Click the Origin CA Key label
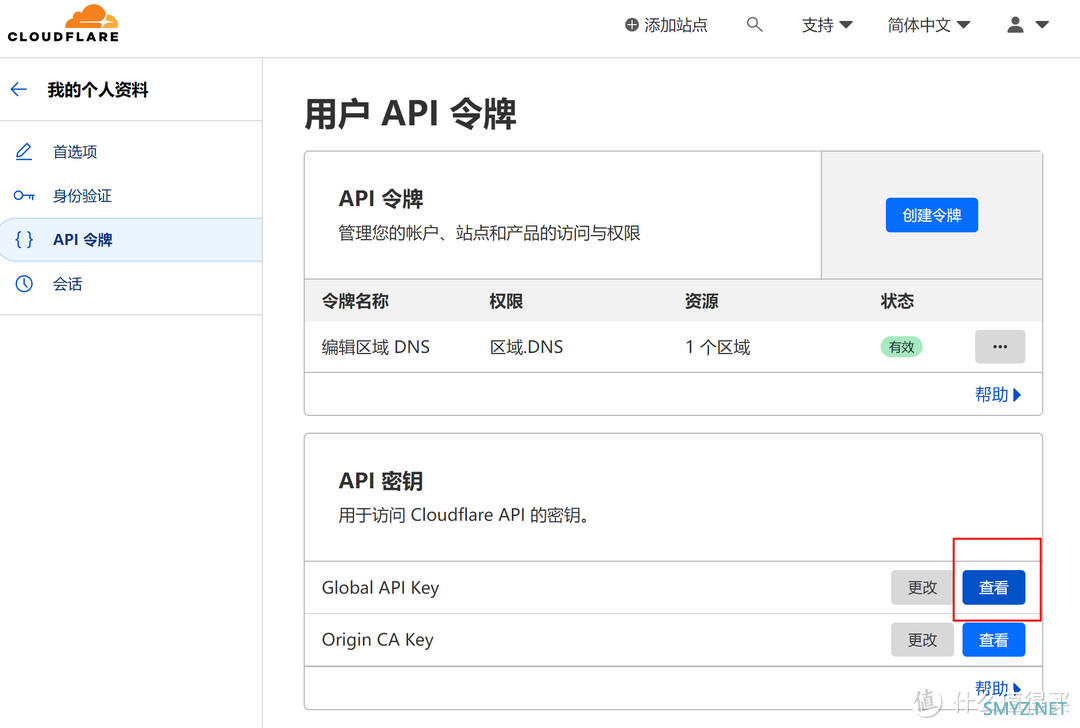This screenshot has width=1080, height=728. (x=377, y=640)
